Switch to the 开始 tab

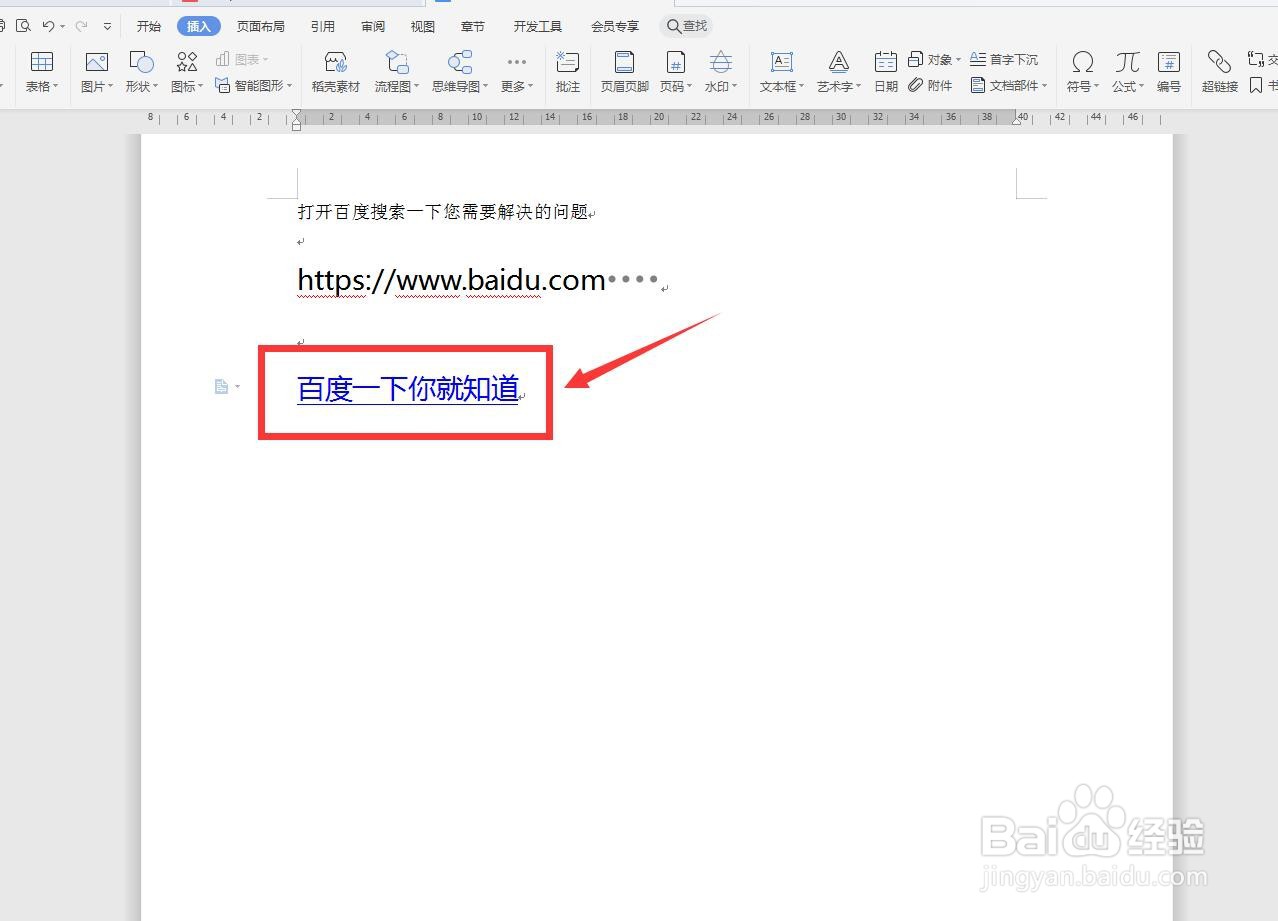(148, 27)
